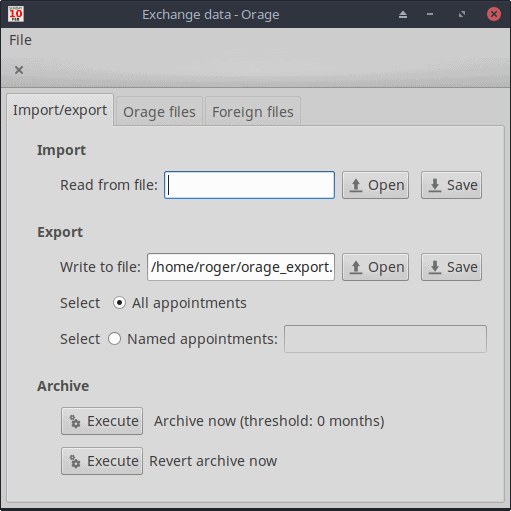The image size is (511, 511).
Task: Click Save button in the Export section
Action: [451, 267]
